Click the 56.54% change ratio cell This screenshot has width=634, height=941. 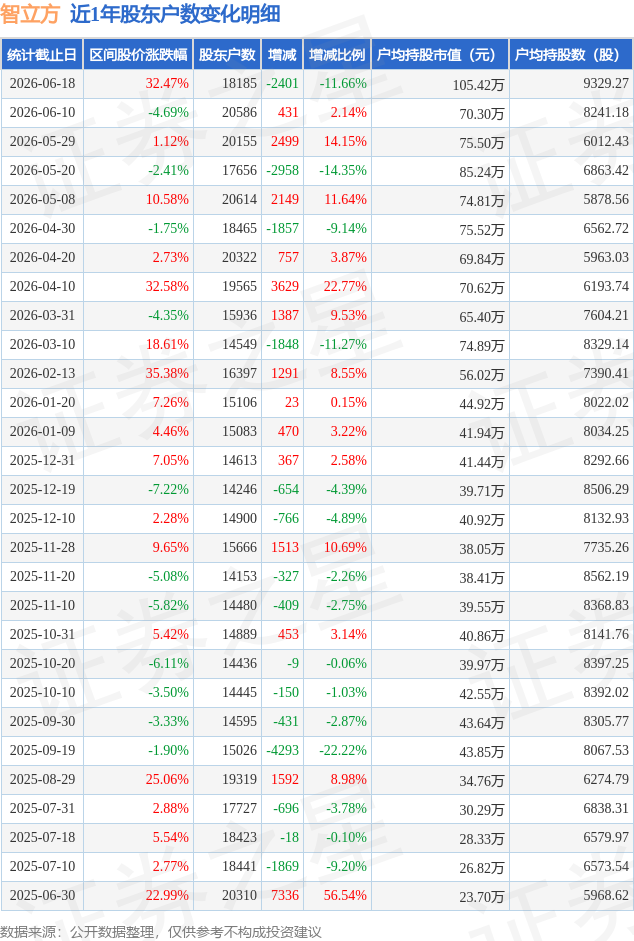pyautogui.click(x=345, y=895)
